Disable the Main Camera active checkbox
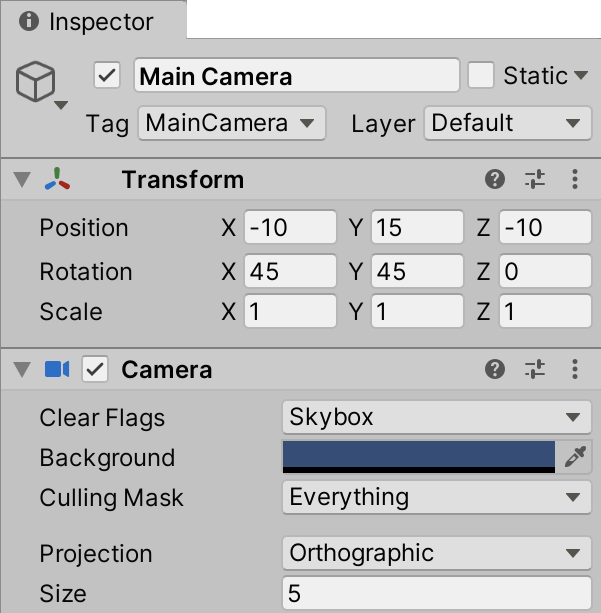601x613 pixels. [107, 76]
